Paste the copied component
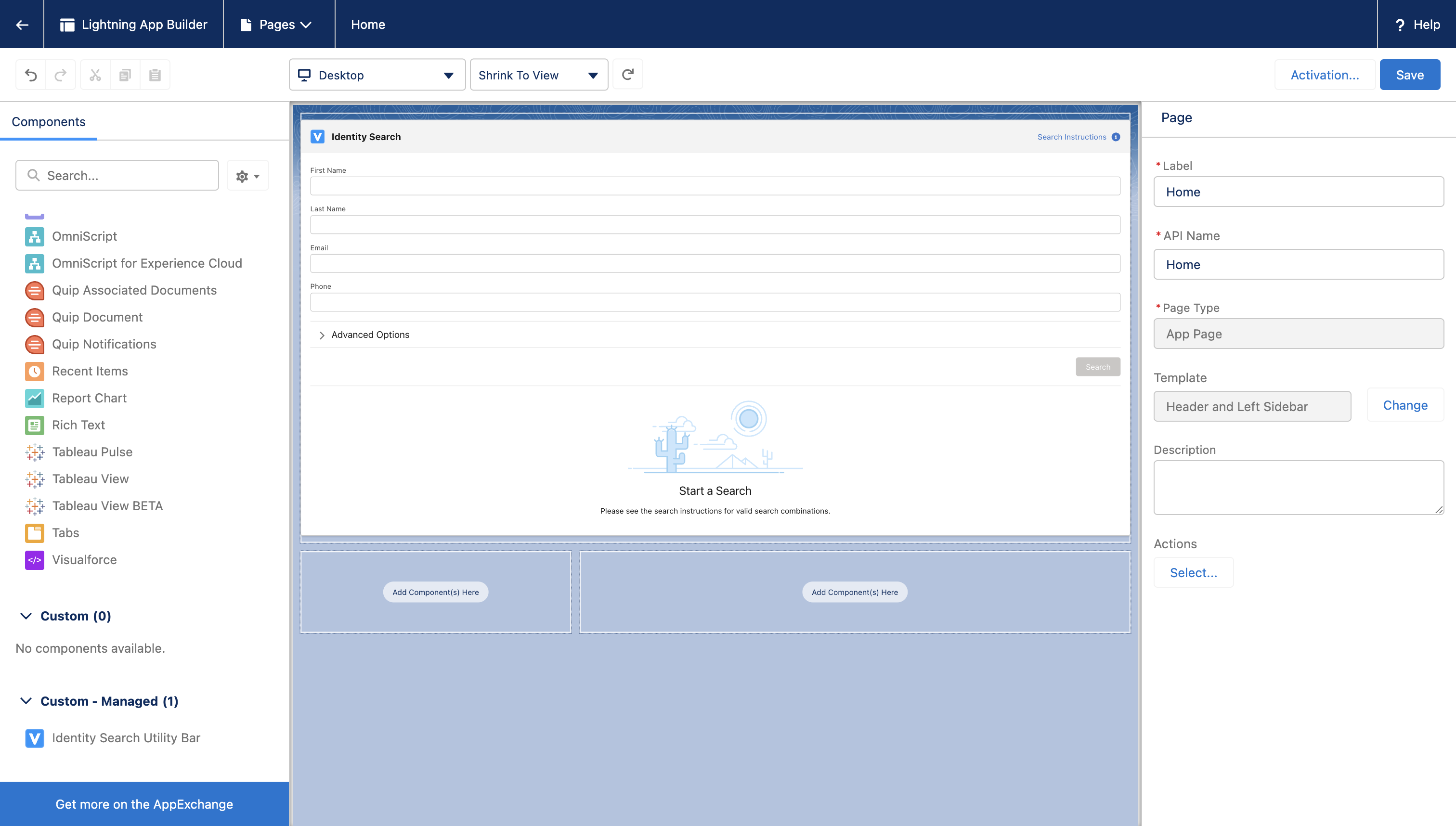The width and height of the screenshot is (1456, 826). coord(155,74)
